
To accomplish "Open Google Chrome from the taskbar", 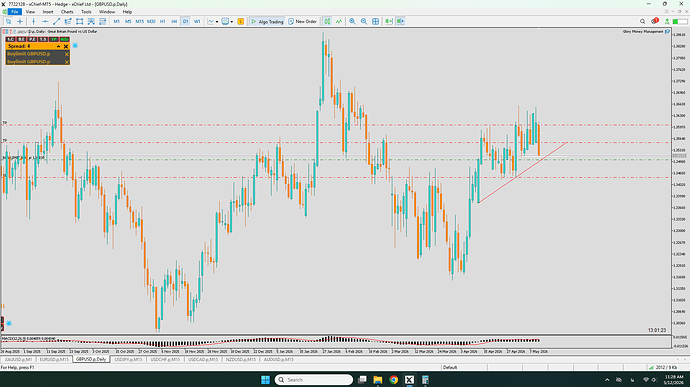I will pos(393,380).
